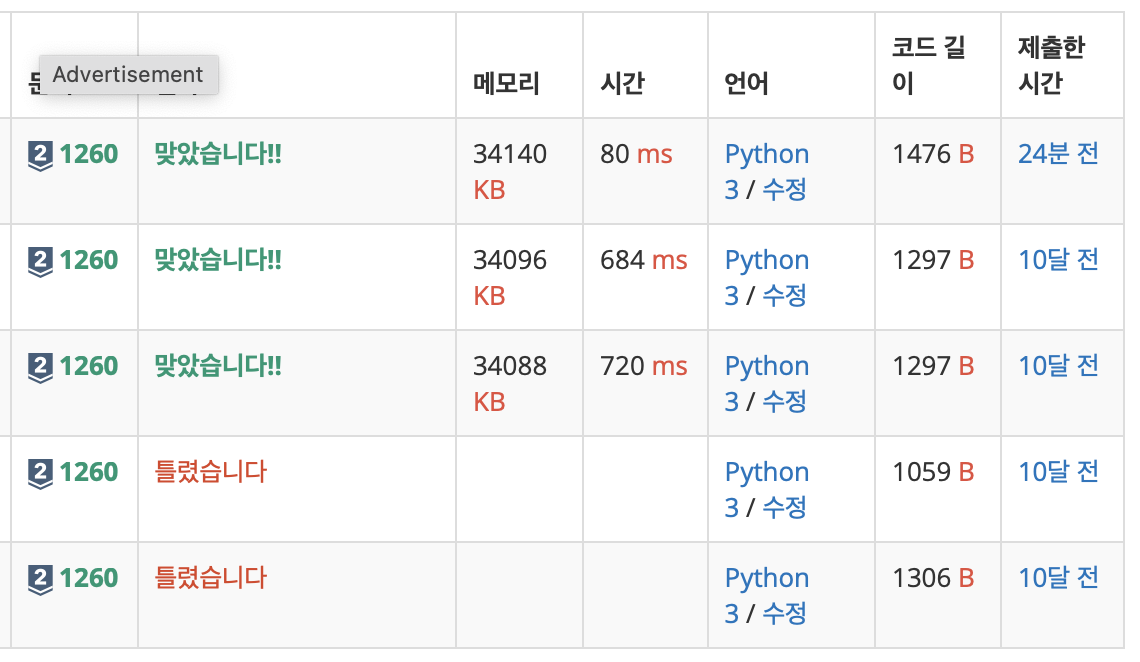
Task: Click 수정 for the 684 ms submission
Action: [x=784, y=296]
